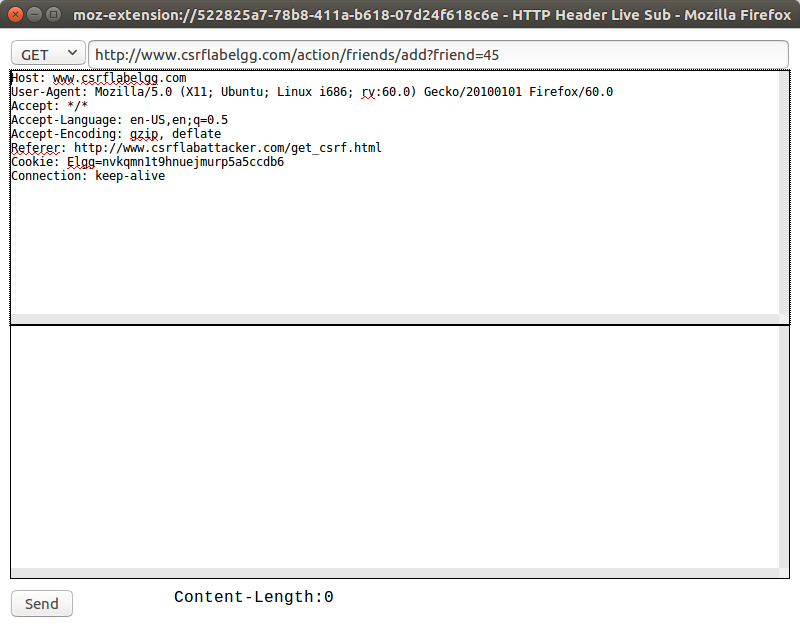Click the request URL input field
800x628 pixels.
438,54
